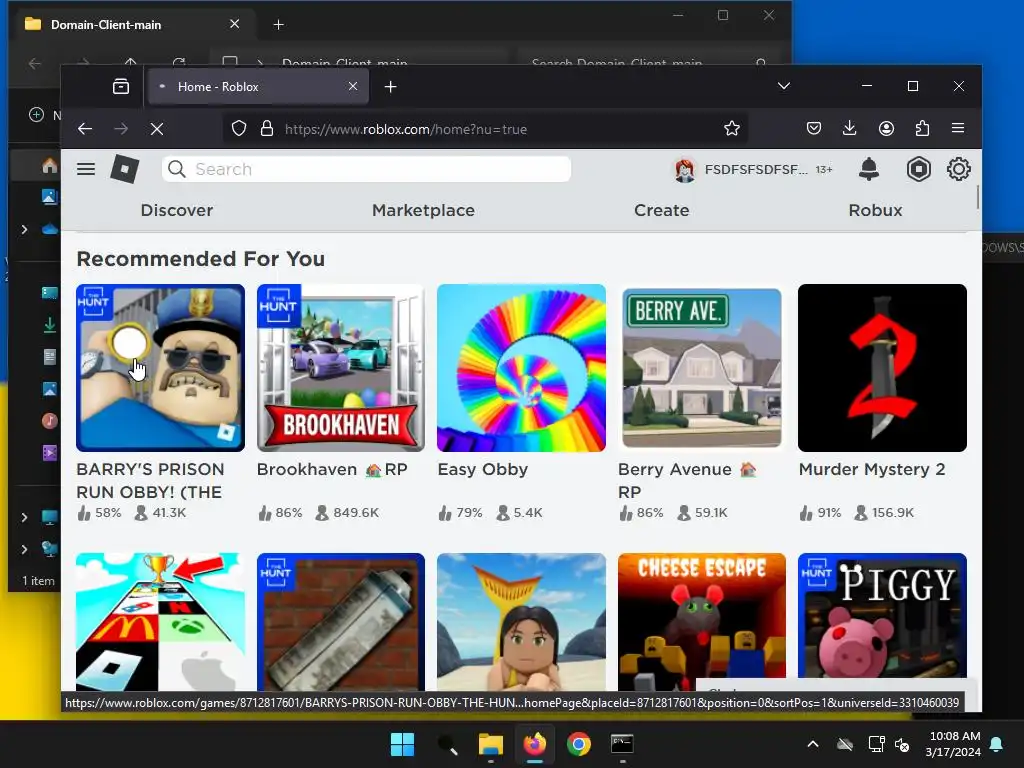1024x768 pixels.
Task: Show site security padlock info
Action: [266, 129]
